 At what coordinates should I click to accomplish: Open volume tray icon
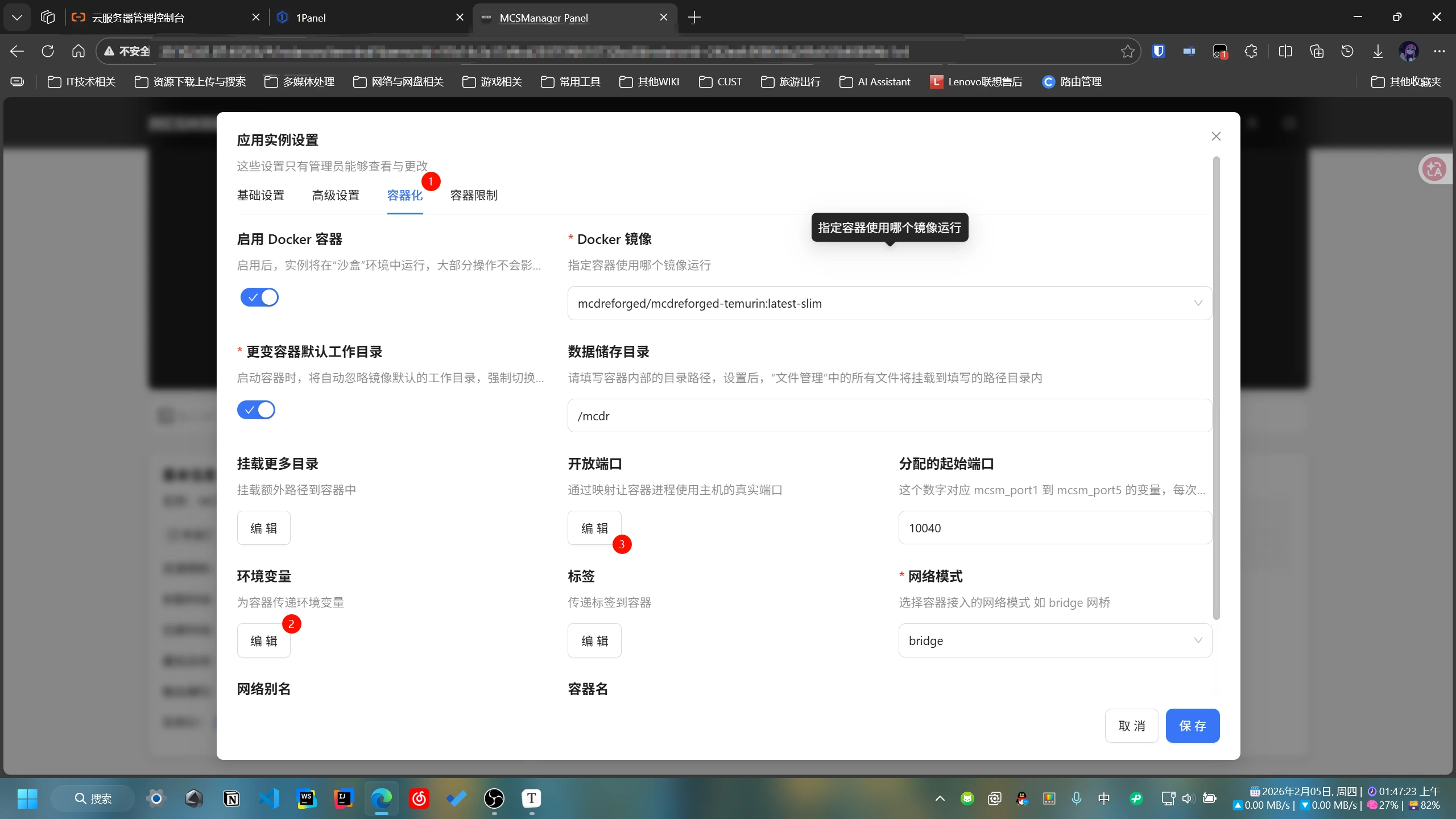point(1188,799)
